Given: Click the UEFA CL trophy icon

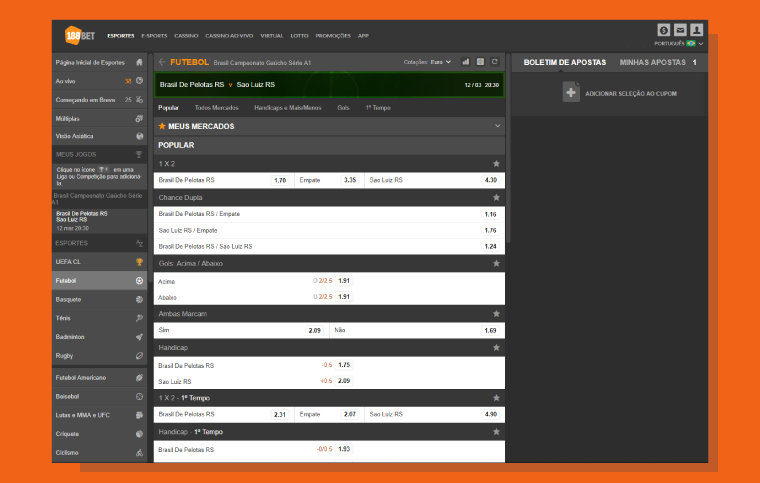Looking at the screenshot, I should (x=140, y=262).
